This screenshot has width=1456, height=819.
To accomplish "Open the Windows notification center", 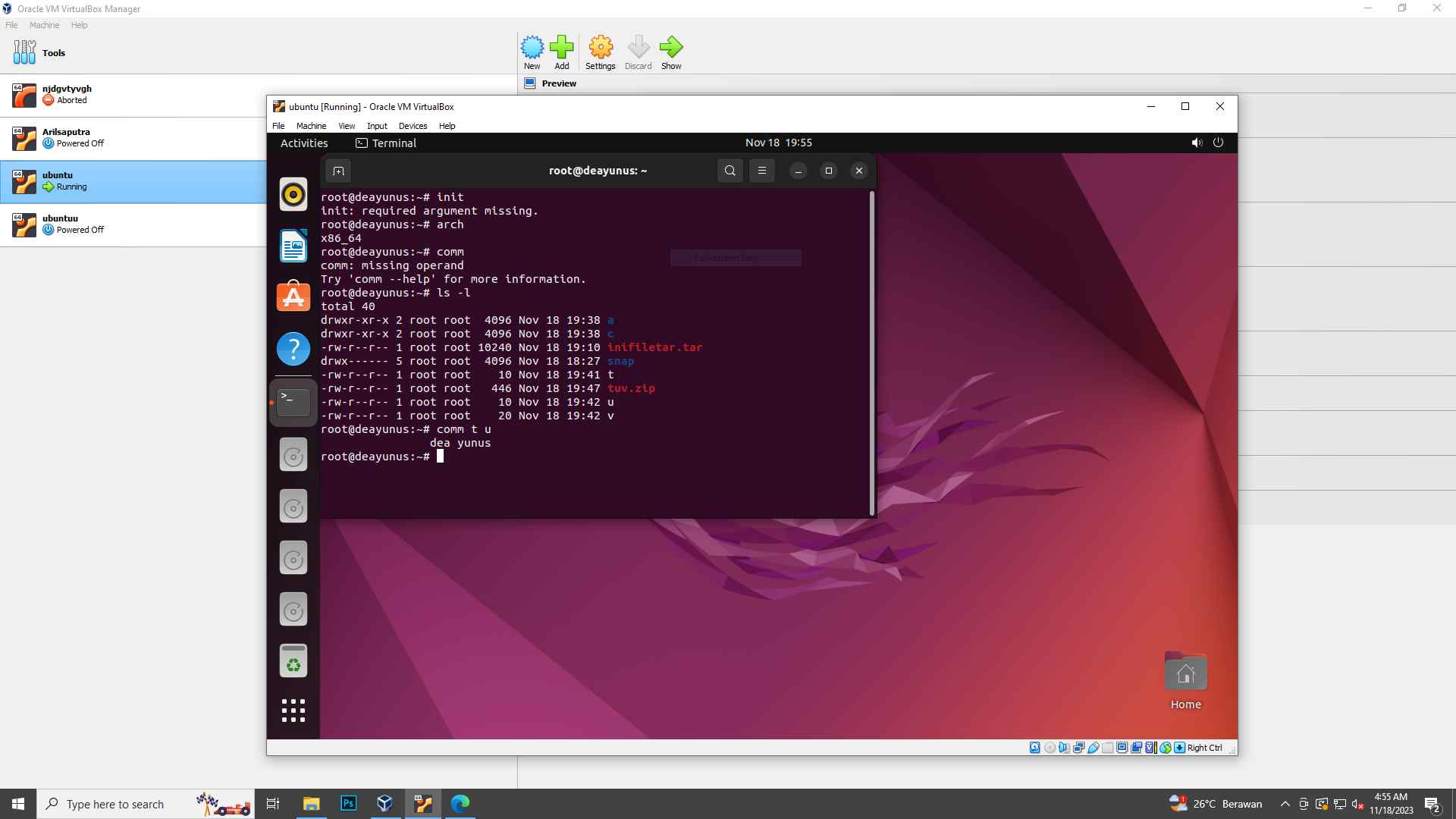I will pyautogui.click(x=1432, y=804).
